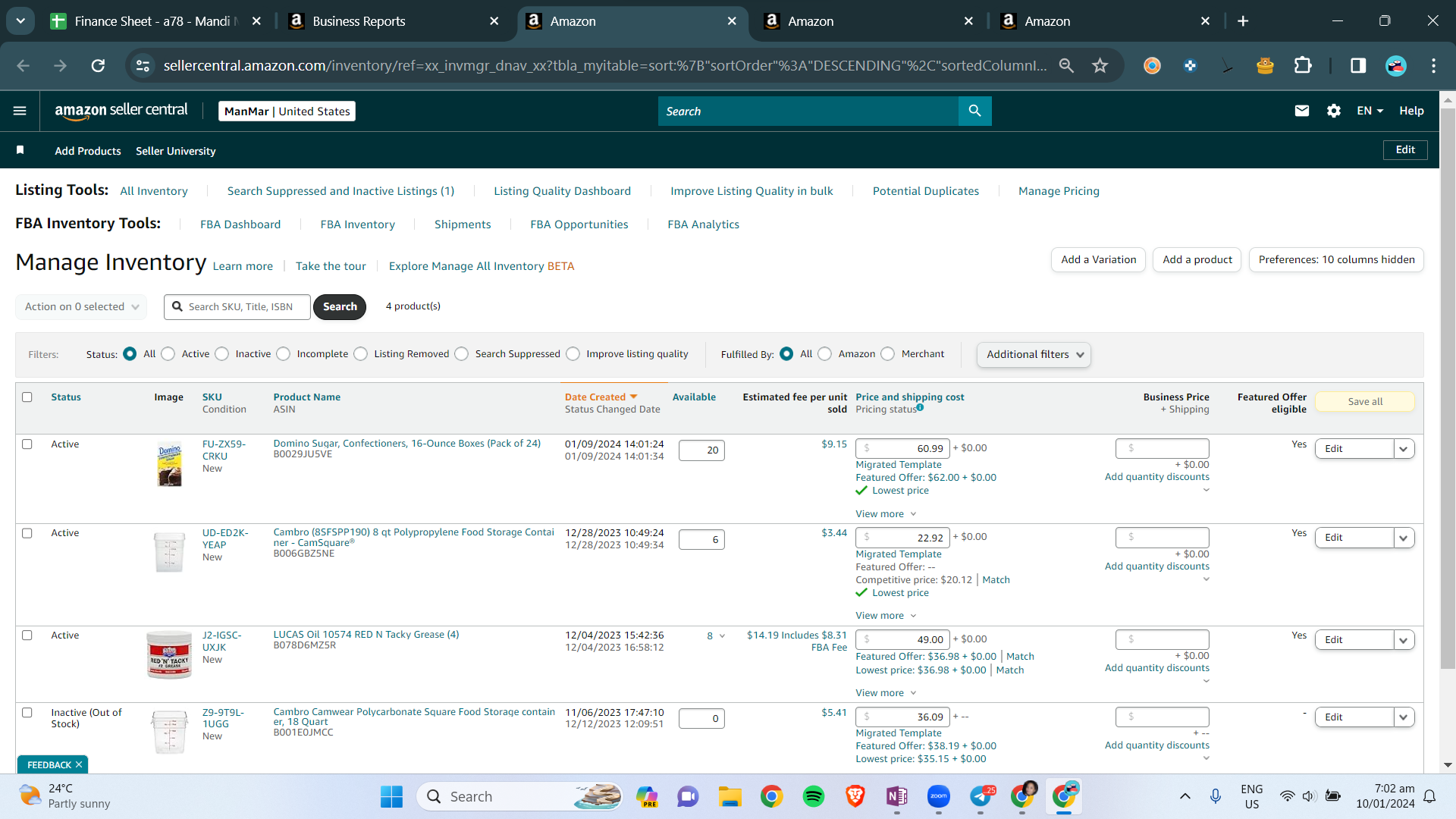Edit the Domino Sugar price field
This screenshot has height=819, width=1456.
902,448
